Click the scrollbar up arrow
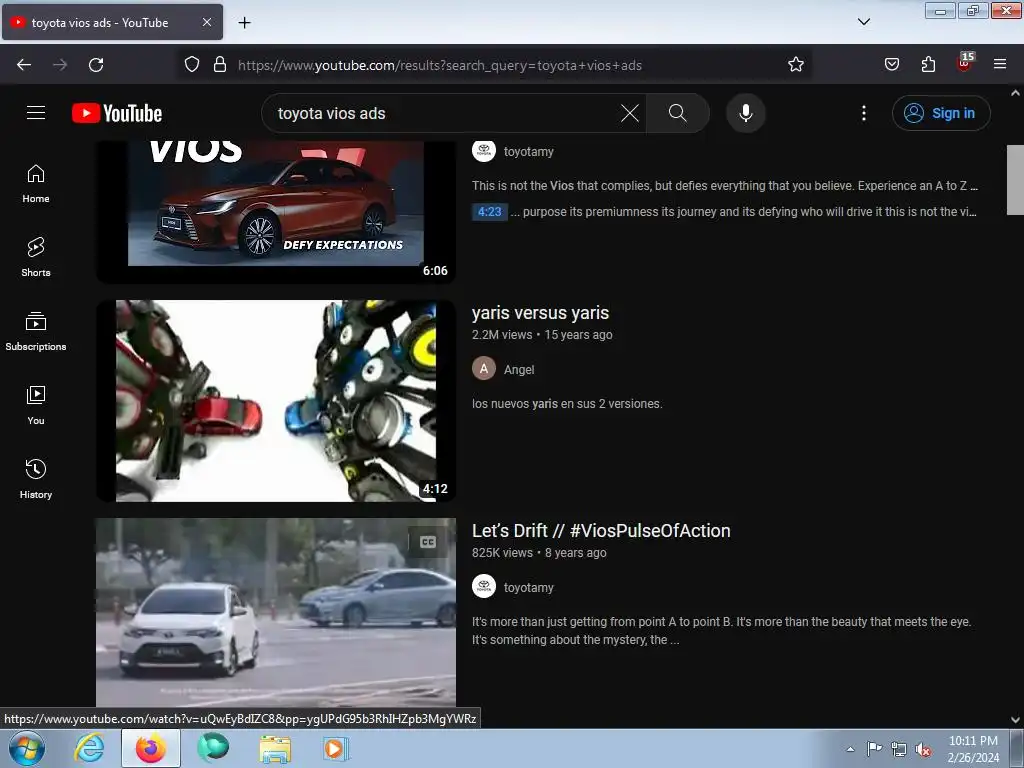This screenshot has width=1024, height=768. [1015, 93]
